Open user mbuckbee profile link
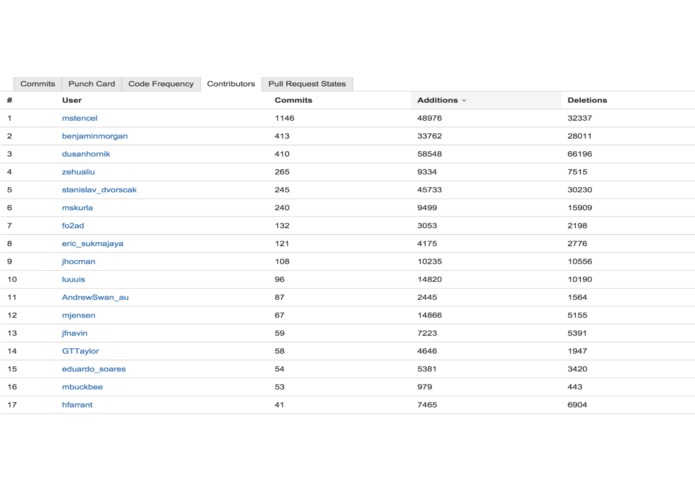695x494 pixels. pos(82,387)
